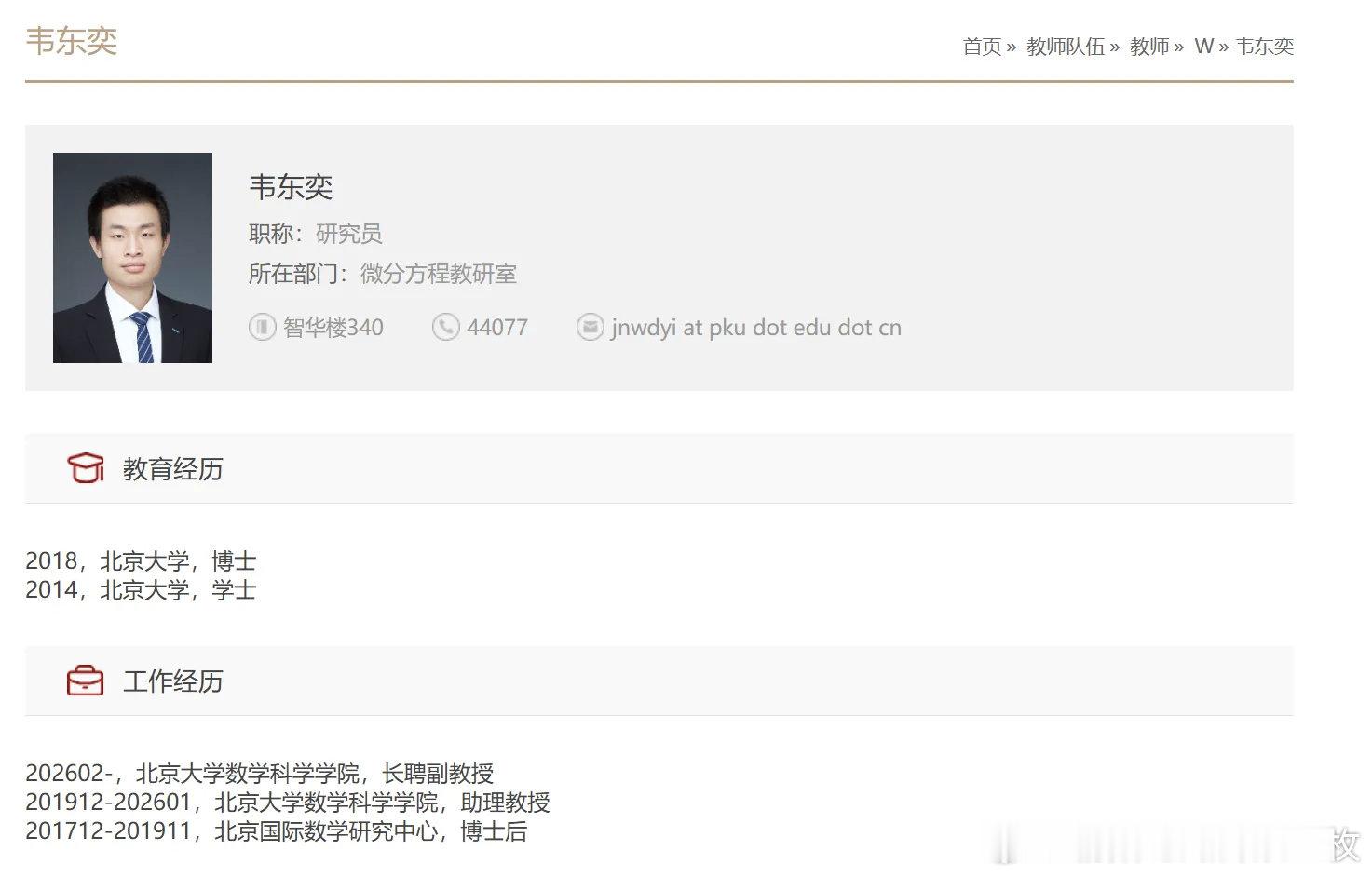1372x877 pixels.
Task: Click the page title 韦东奕
Action: coord(72,41)
